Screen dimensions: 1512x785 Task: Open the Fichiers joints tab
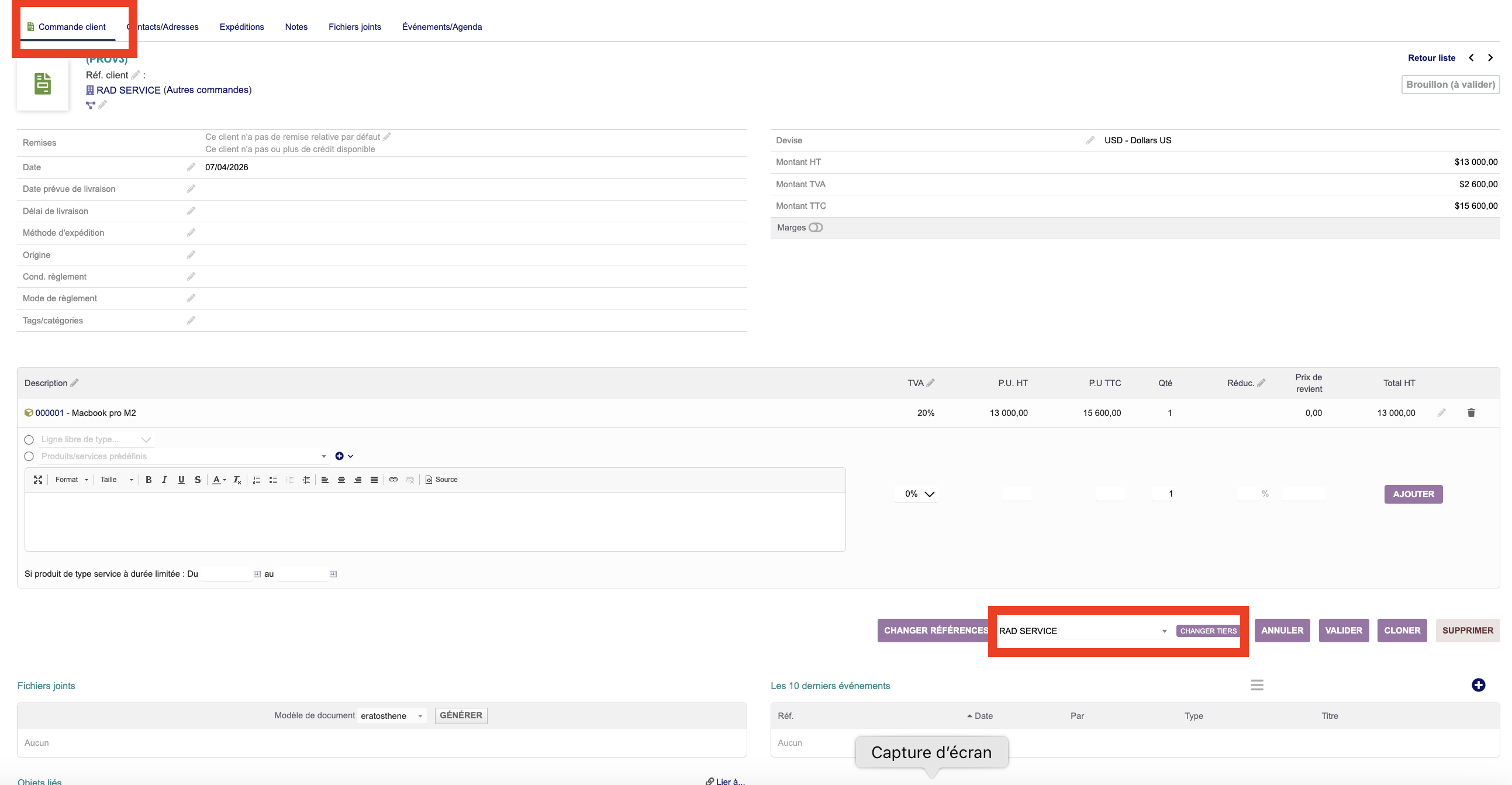click(354, 27)
